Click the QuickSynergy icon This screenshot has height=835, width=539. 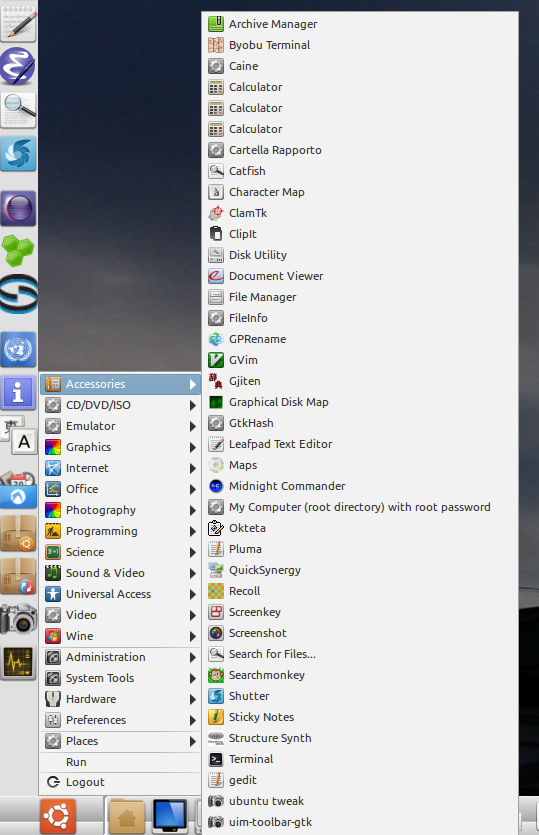click(x=216, y=570)
